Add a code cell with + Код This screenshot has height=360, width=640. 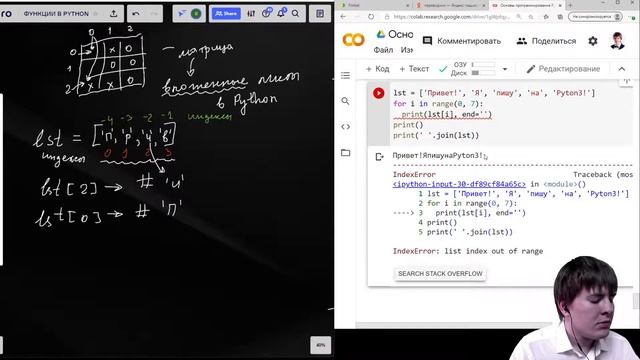point(377,69)
